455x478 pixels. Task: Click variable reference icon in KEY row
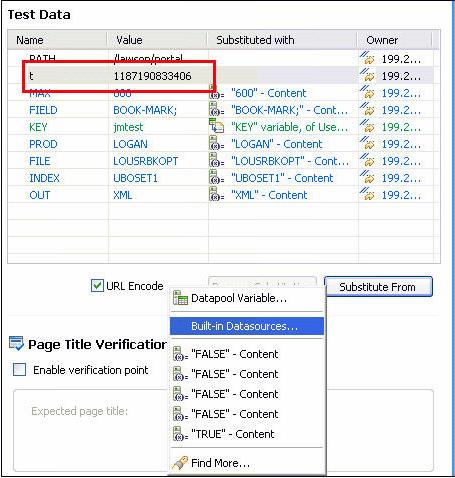tap(217, 126)
